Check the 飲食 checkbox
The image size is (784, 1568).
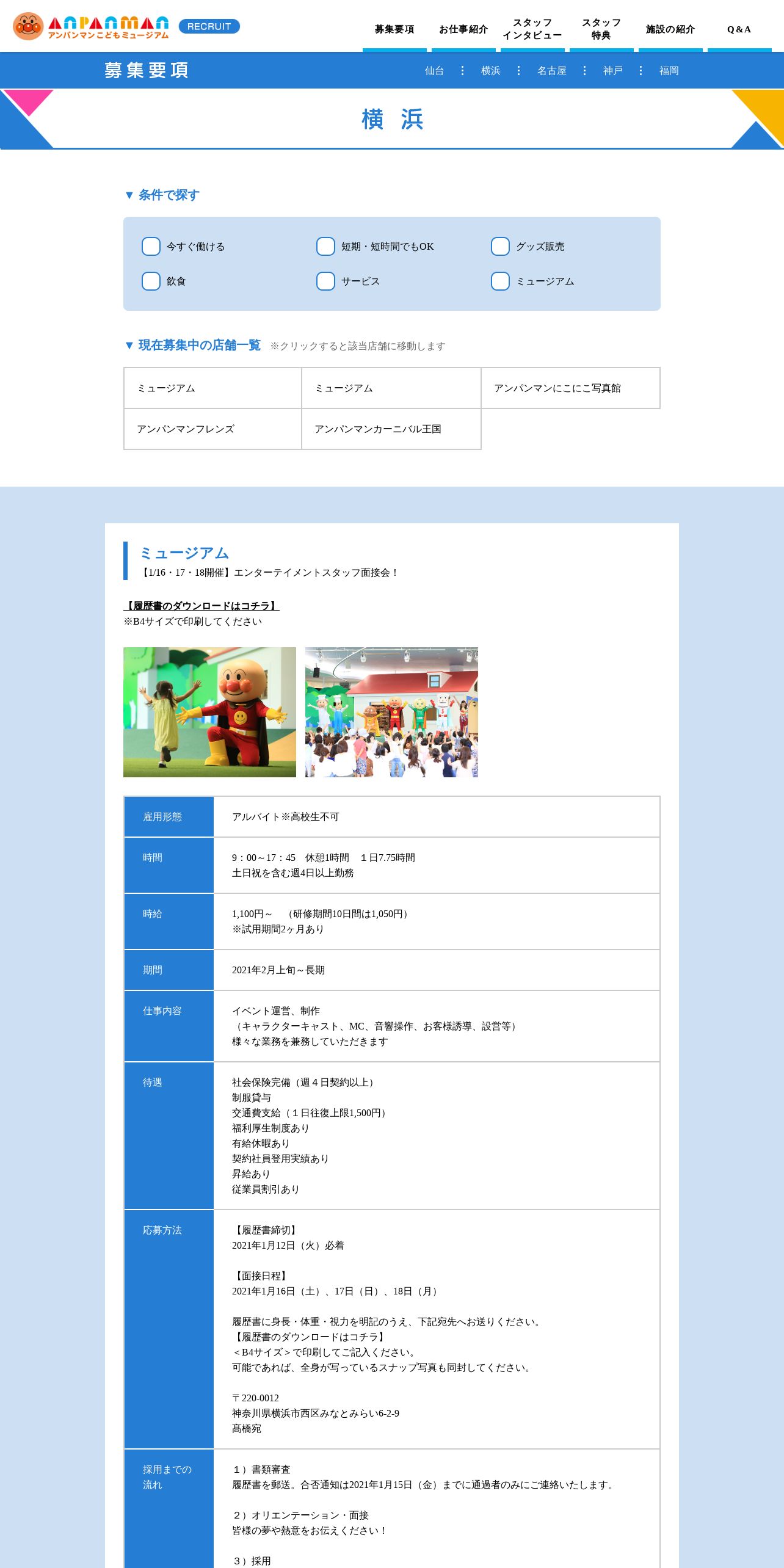[x=151, y=281]
